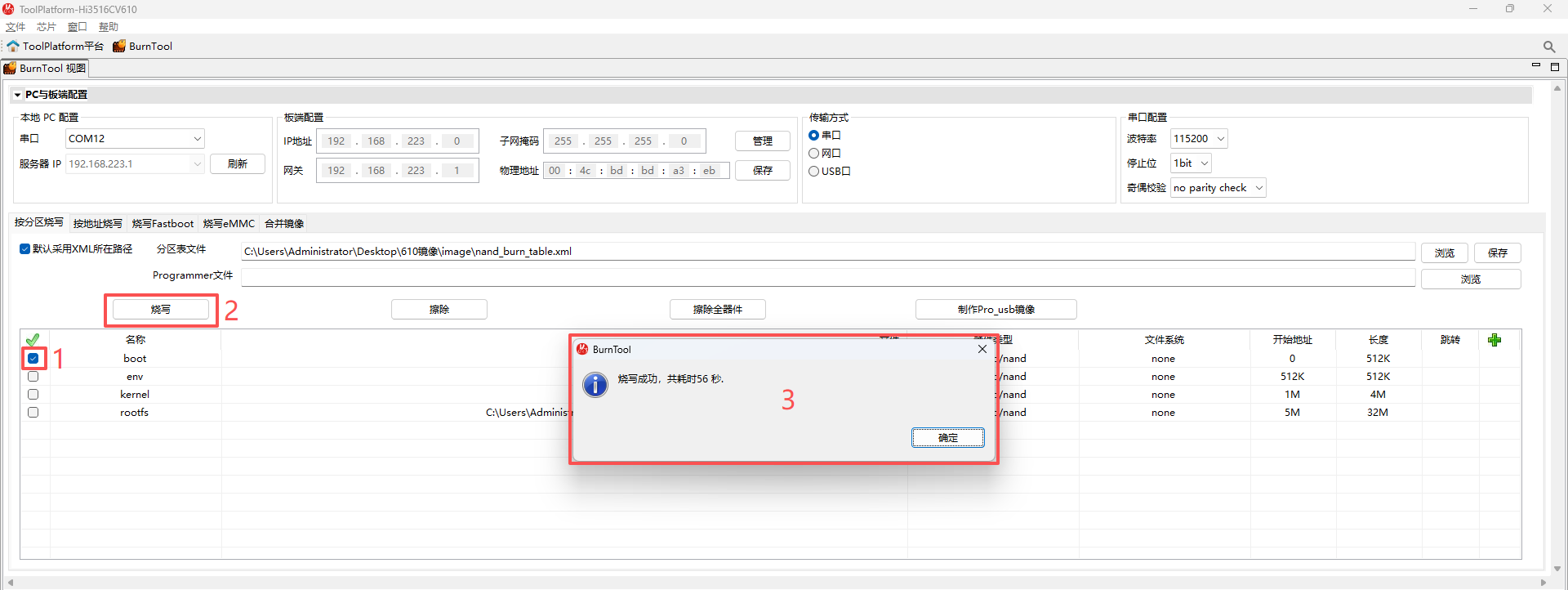
Task: Click the 制作Pro_usb镜像 button
Action: (996, 310)
